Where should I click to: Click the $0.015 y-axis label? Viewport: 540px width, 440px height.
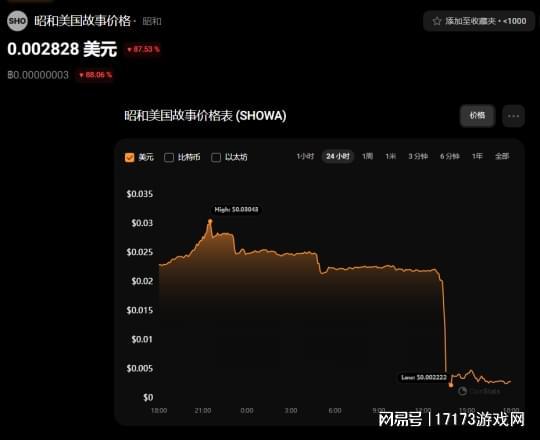click(139, 310)
